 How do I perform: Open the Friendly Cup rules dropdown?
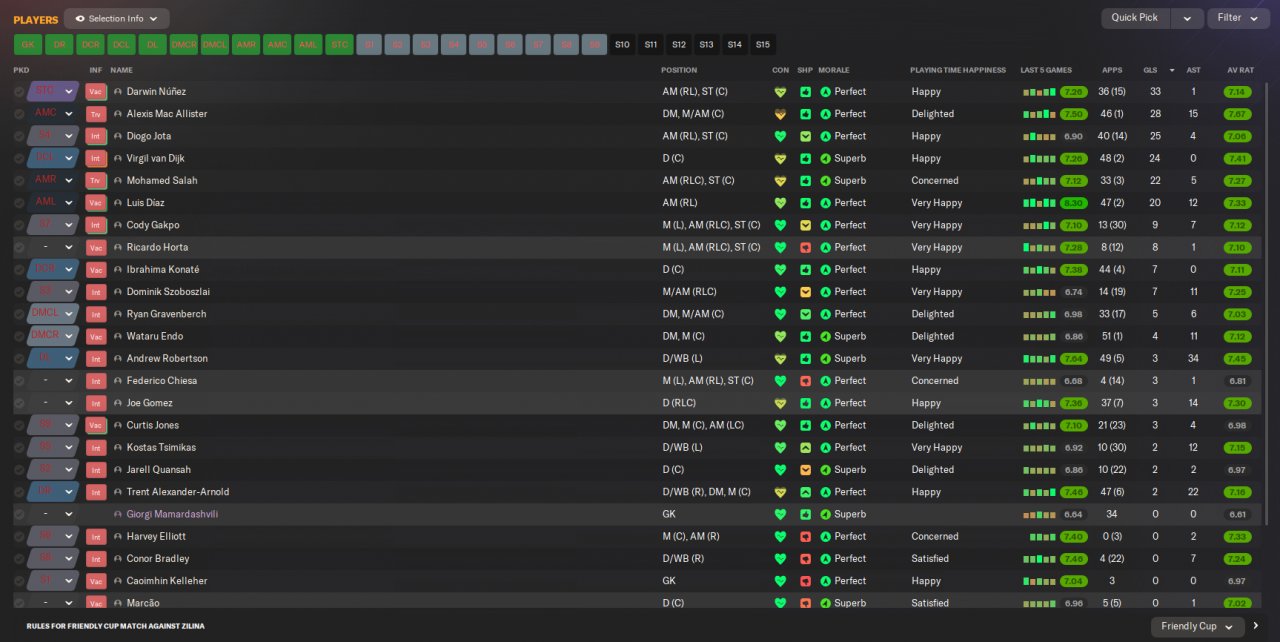(1197, 626)
